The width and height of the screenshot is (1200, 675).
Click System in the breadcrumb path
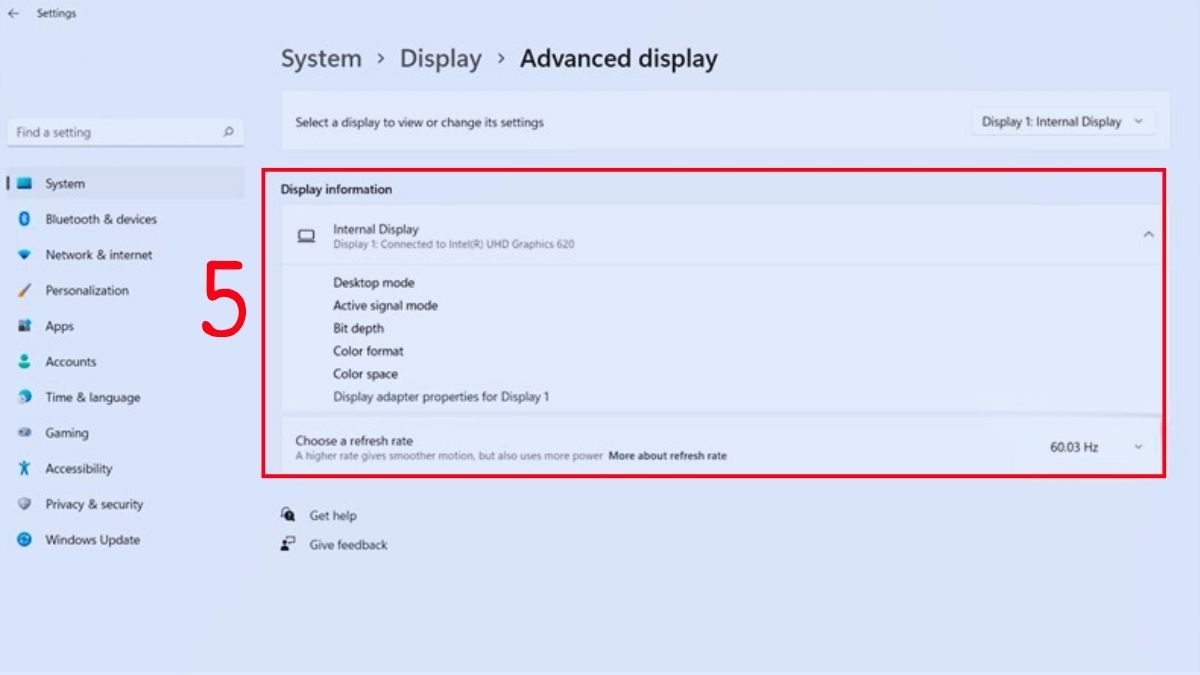tap(321, 59)
